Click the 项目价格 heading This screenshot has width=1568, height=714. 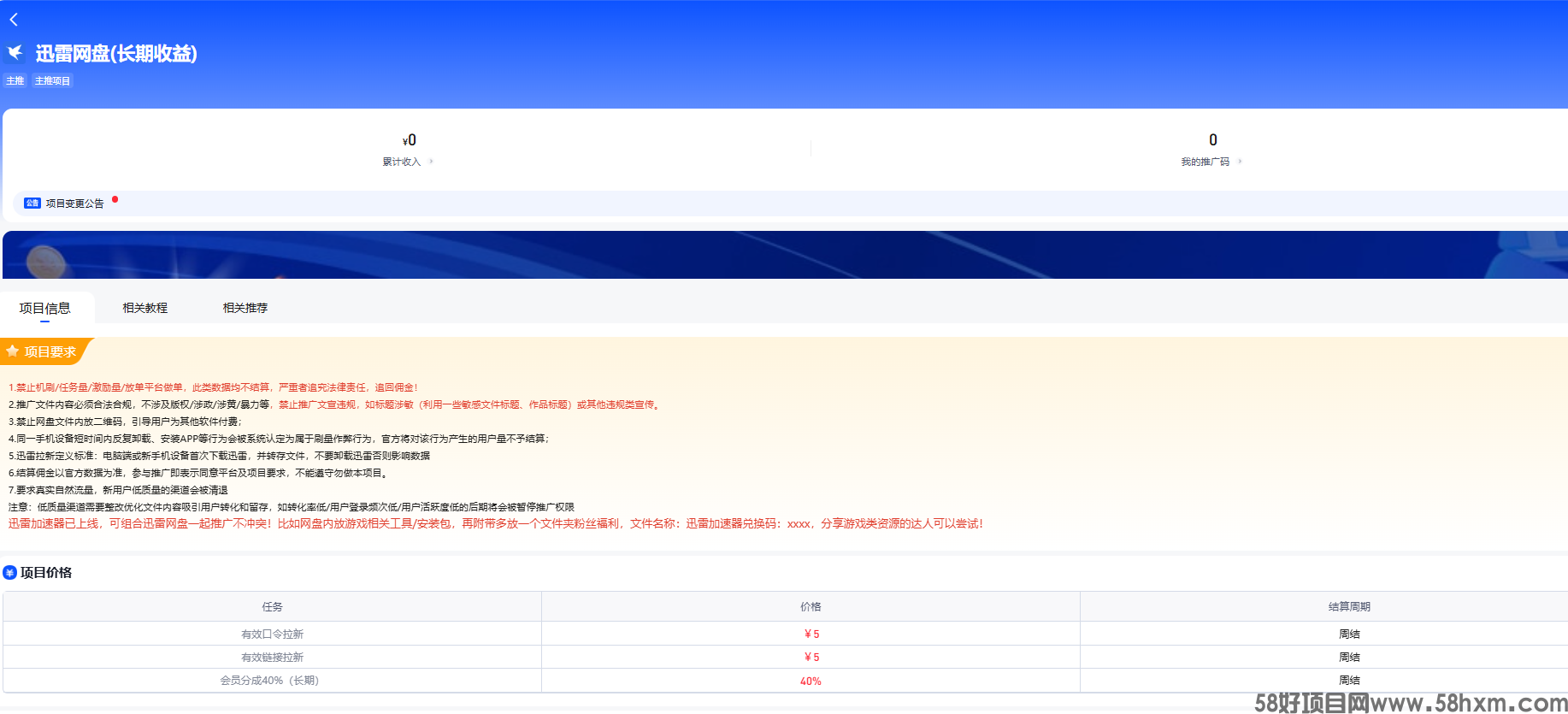tap(46, 573)
